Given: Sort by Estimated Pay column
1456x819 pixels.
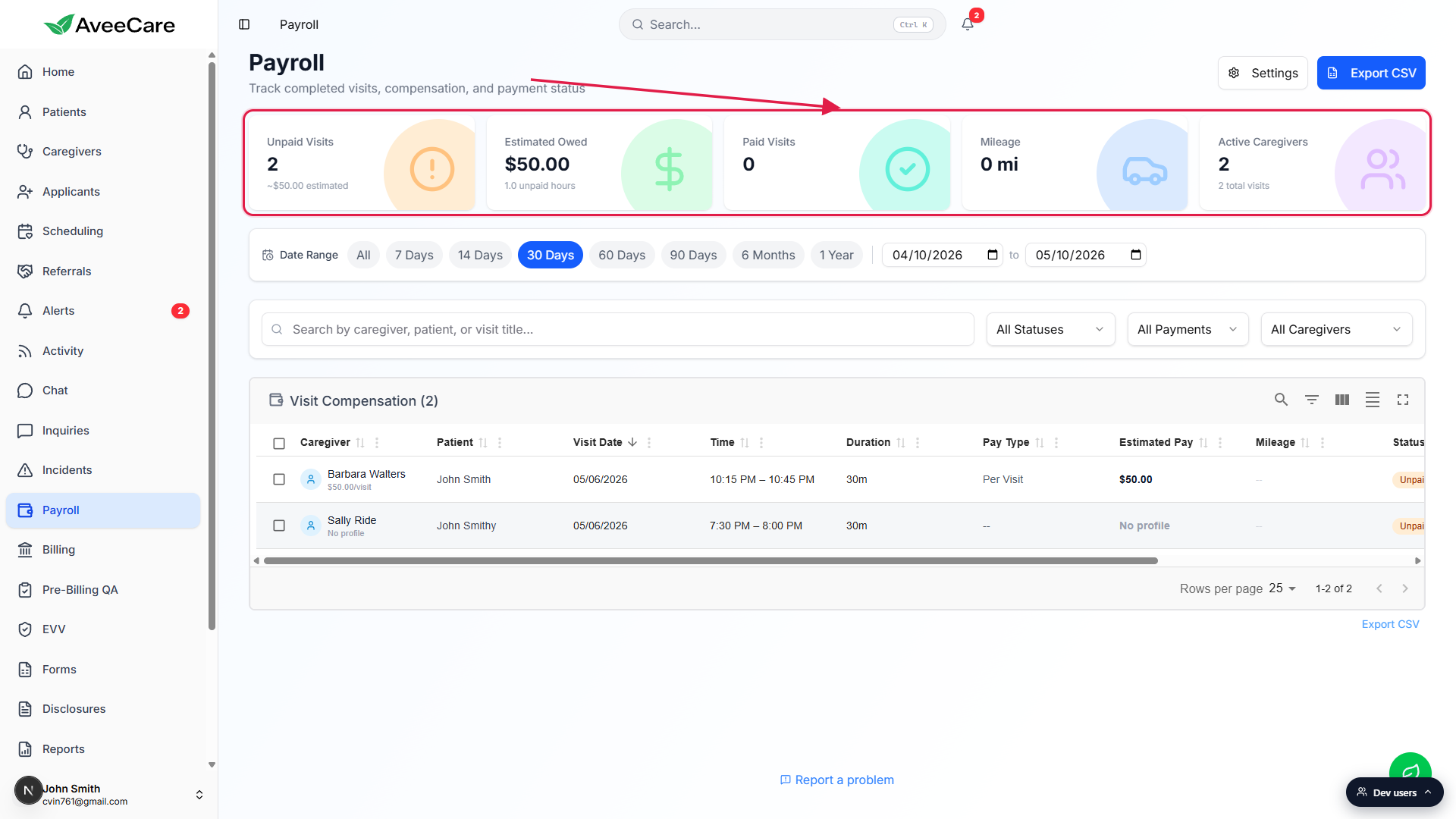Looking at the screenshot, I should pos(1203,443).
